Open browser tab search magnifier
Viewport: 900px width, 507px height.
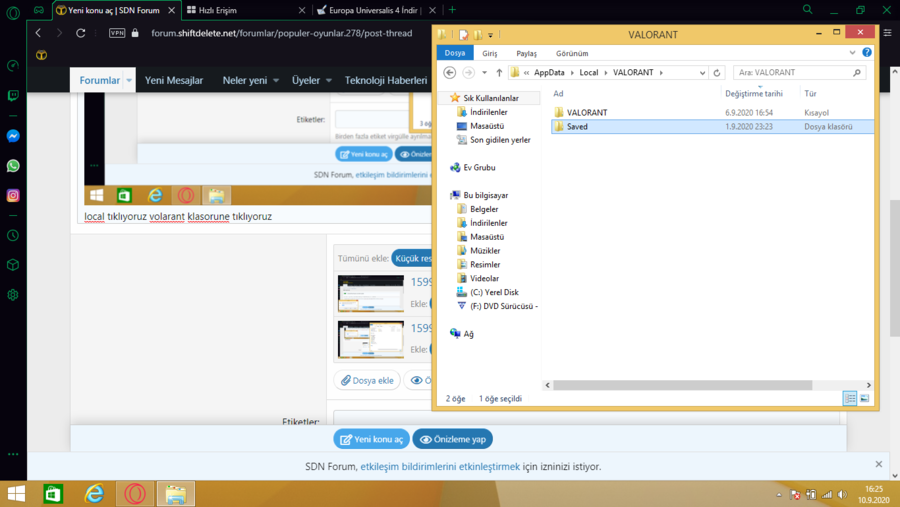808,10
